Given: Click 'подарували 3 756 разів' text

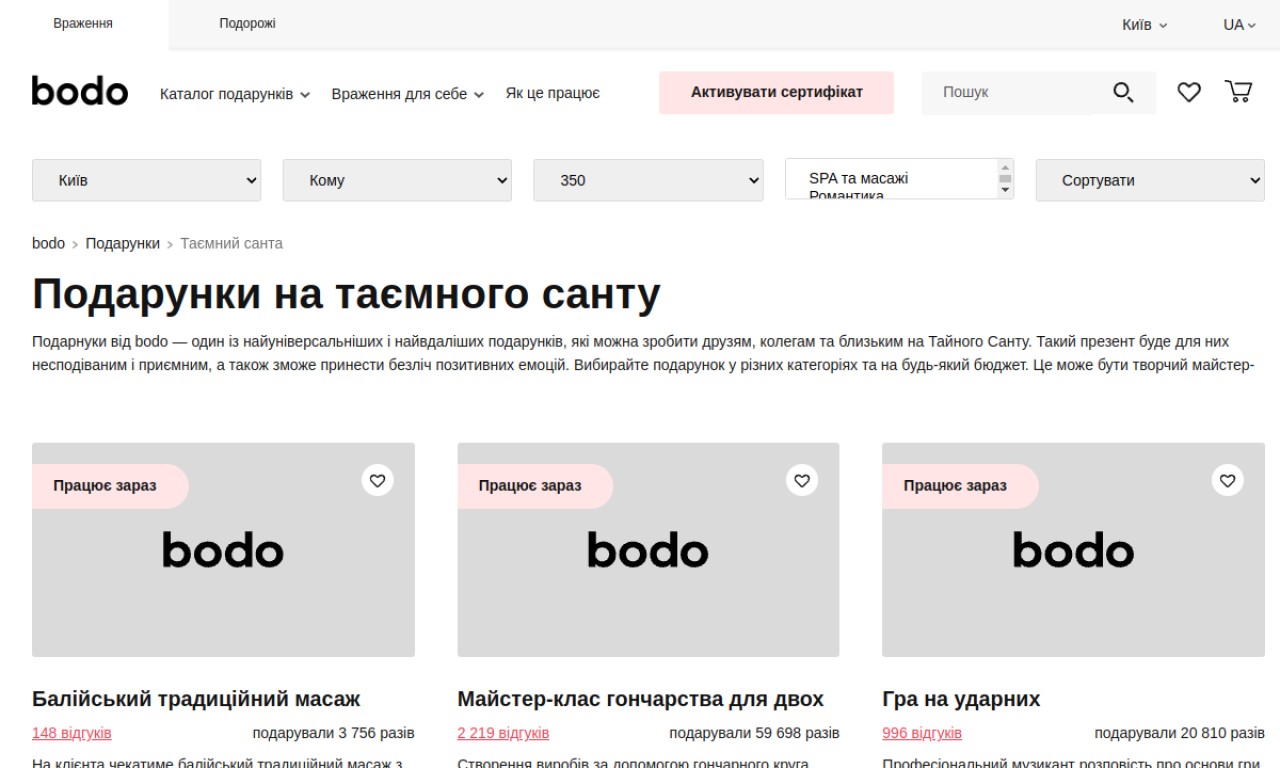Looking at the screenshot, I should [333, 733].
